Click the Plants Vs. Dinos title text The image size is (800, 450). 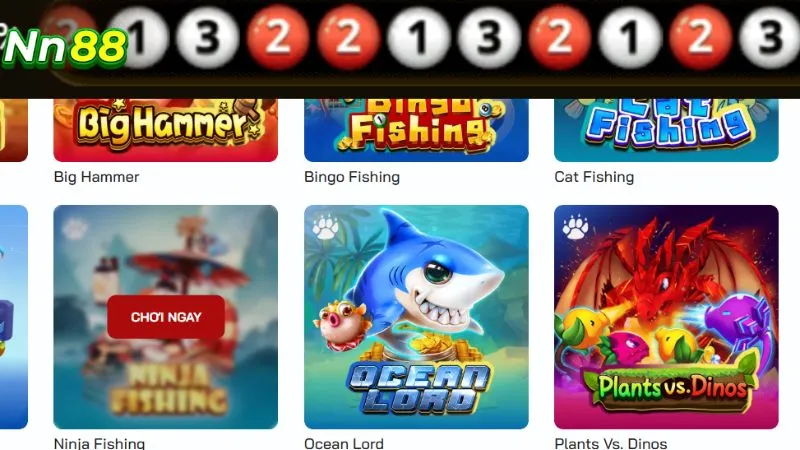point(611,443)
